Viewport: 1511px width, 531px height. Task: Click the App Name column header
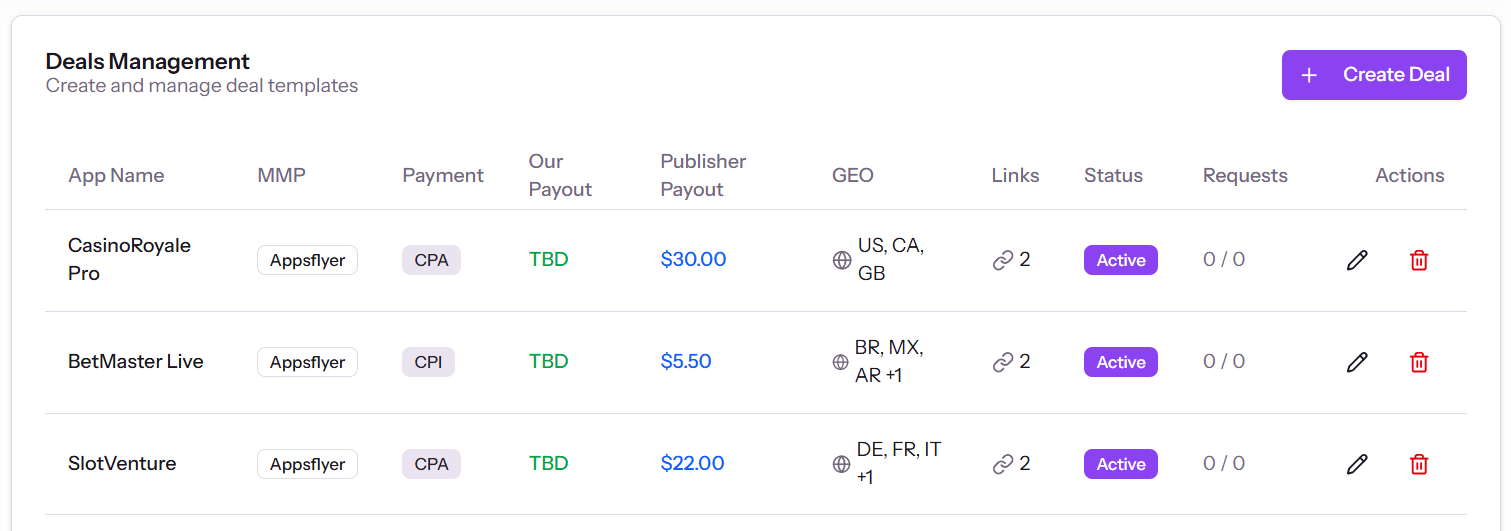116,176
